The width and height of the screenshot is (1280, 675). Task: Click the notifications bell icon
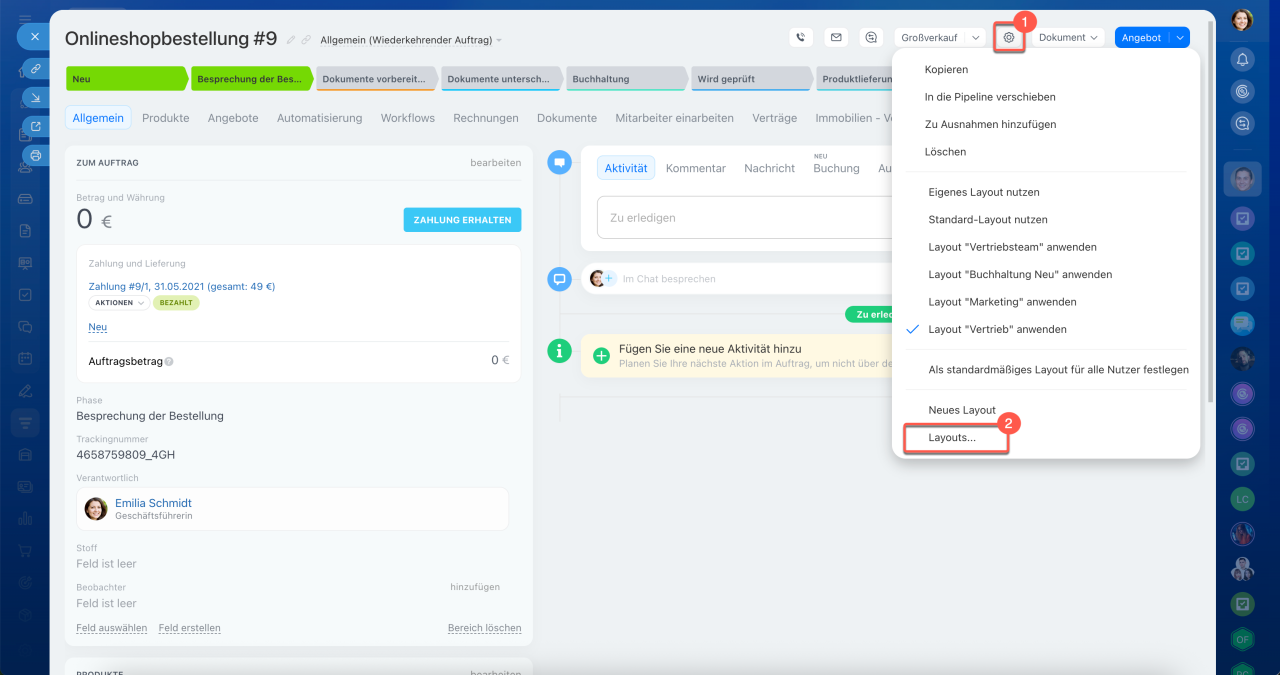1242,59
